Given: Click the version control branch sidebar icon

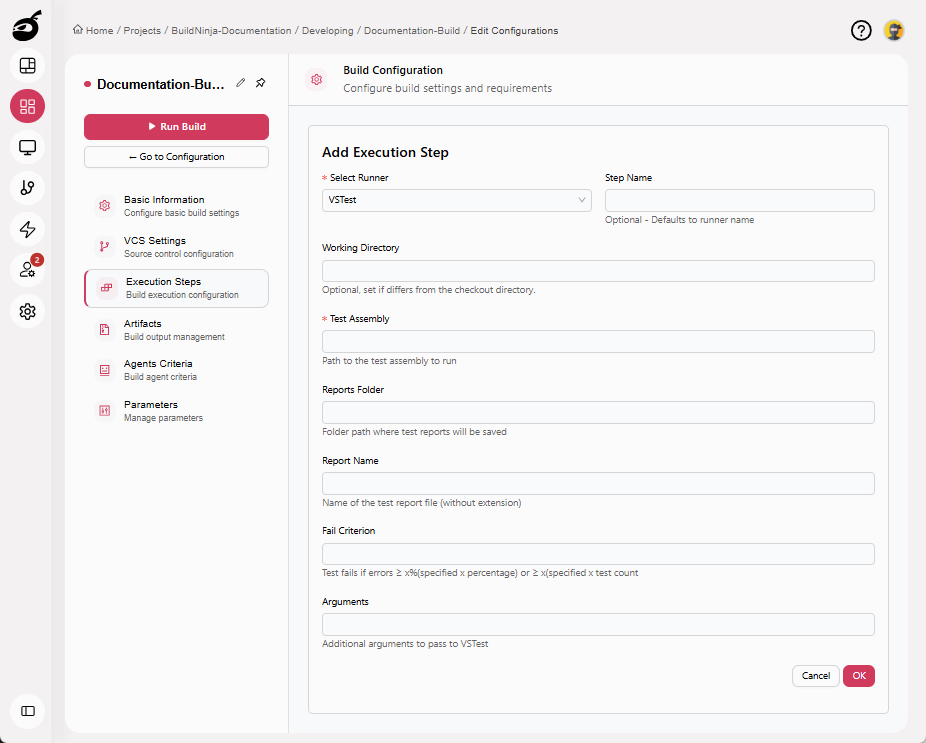Looking at the screenshot, I should 28,188.
